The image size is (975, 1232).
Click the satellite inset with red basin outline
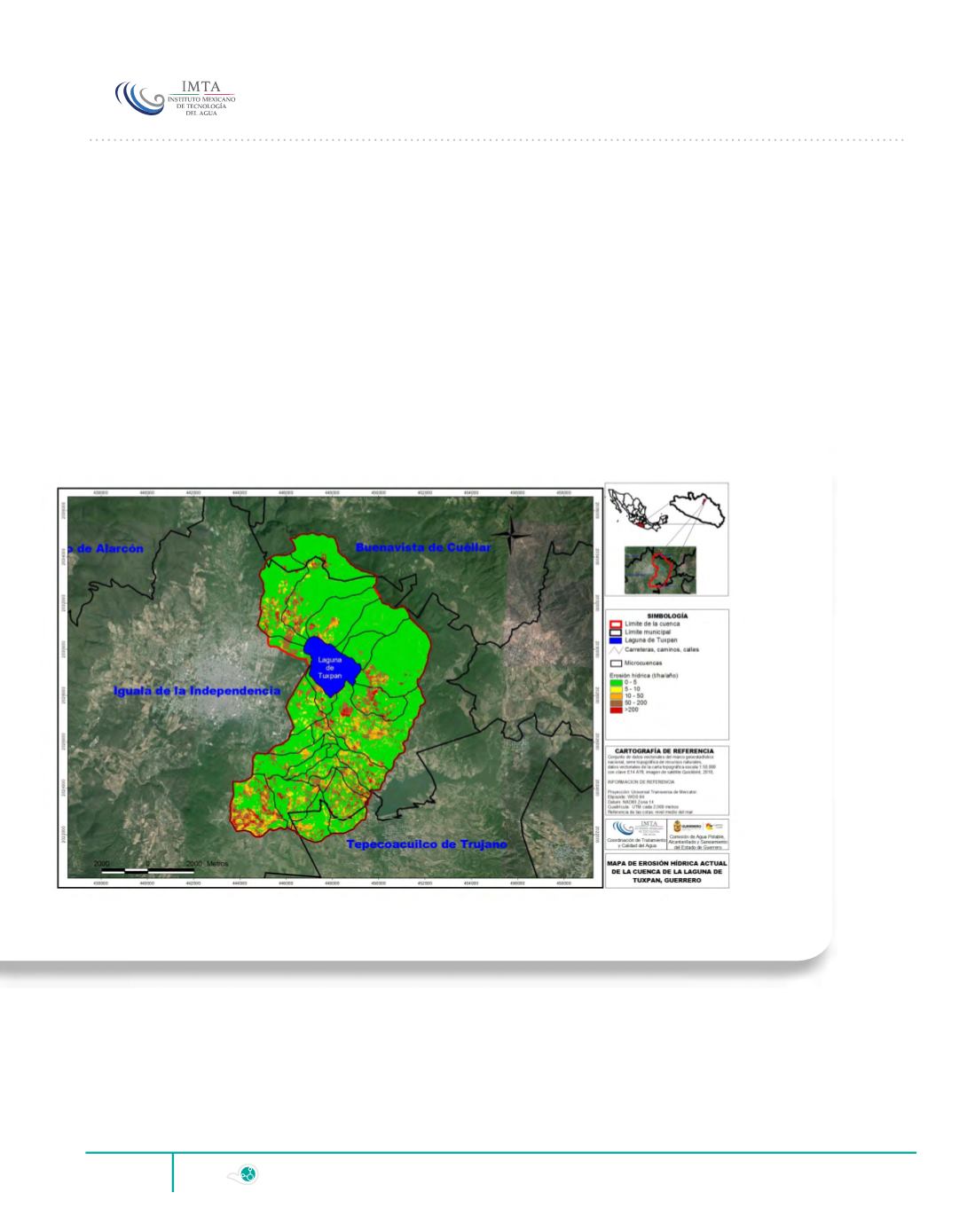[660, 569]
